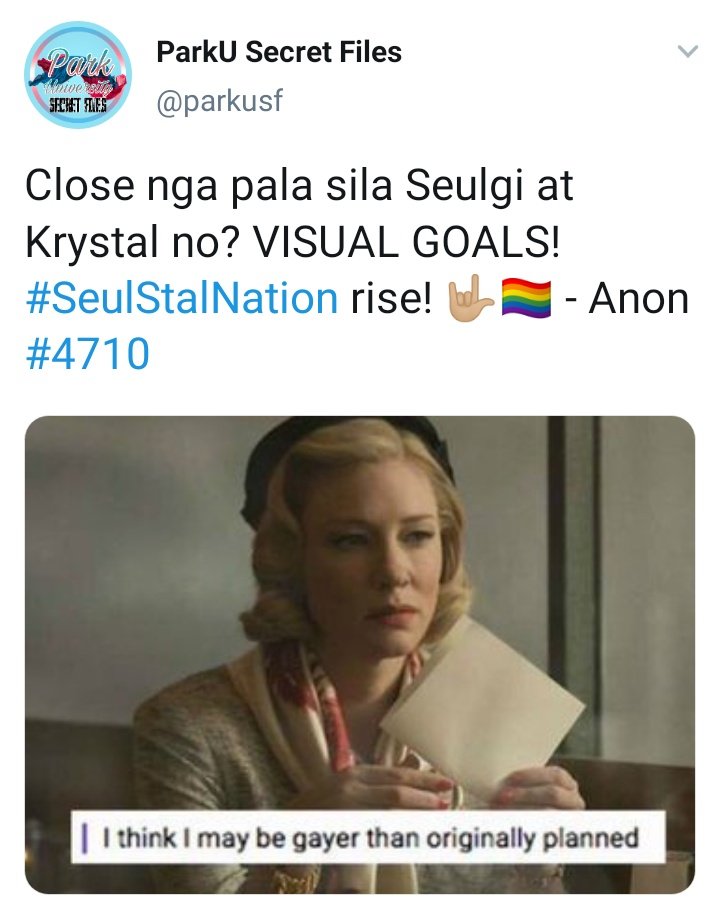This screenshot has width=720, height=919.
Task: Click the word 'rise!' after the hashtag
Action: (x=391, y=298)
